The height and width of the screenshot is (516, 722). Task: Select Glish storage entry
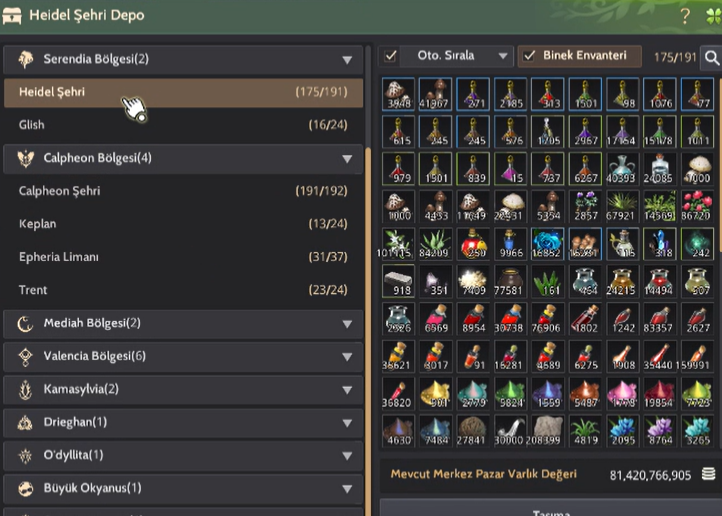[183, 125]
